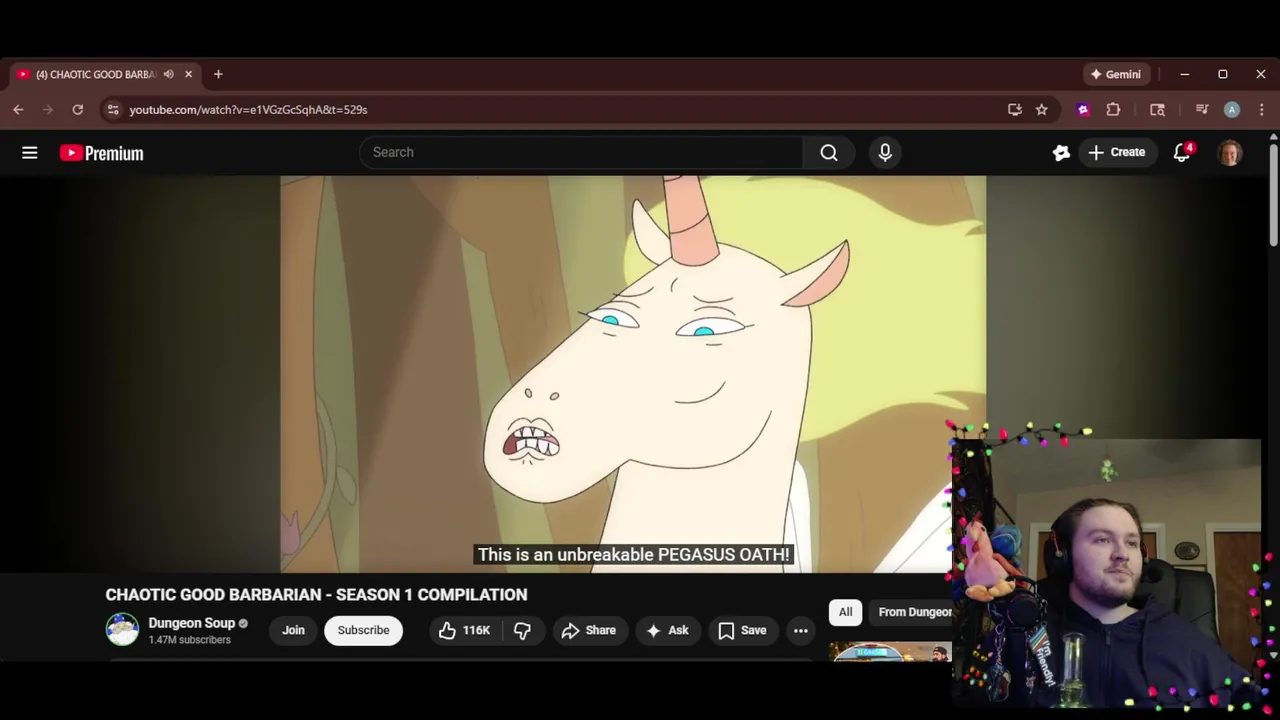This screenshot has width=1280, height=720.
Task: Like the video (116K)
Action: [465, 630]
